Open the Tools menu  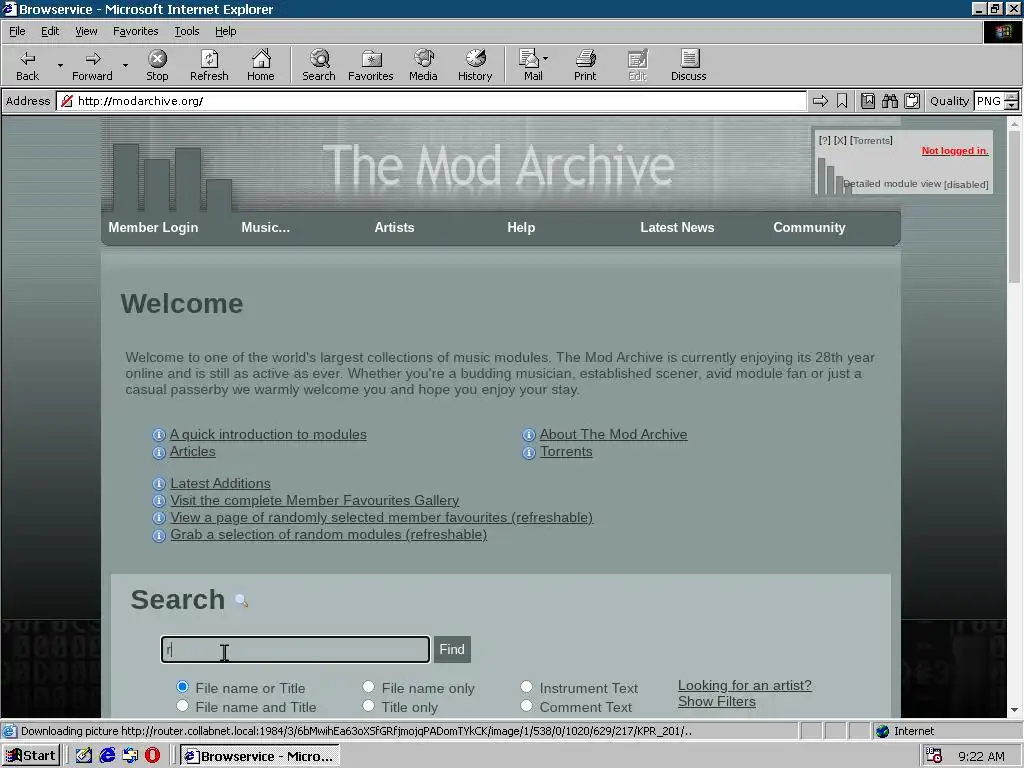coord(186,31)
